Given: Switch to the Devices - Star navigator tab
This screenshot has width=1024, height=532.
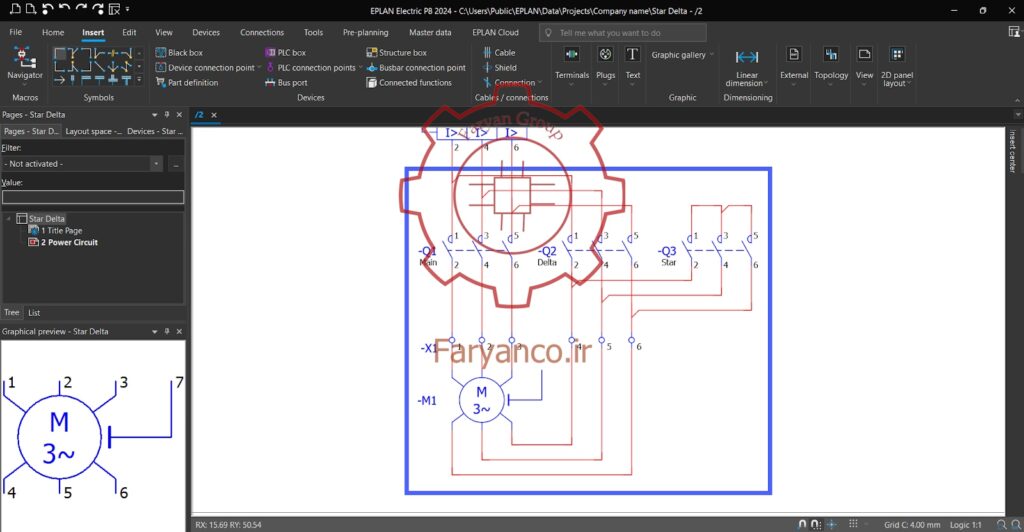Looking at the screenshot, I should [x=154, y=131].
